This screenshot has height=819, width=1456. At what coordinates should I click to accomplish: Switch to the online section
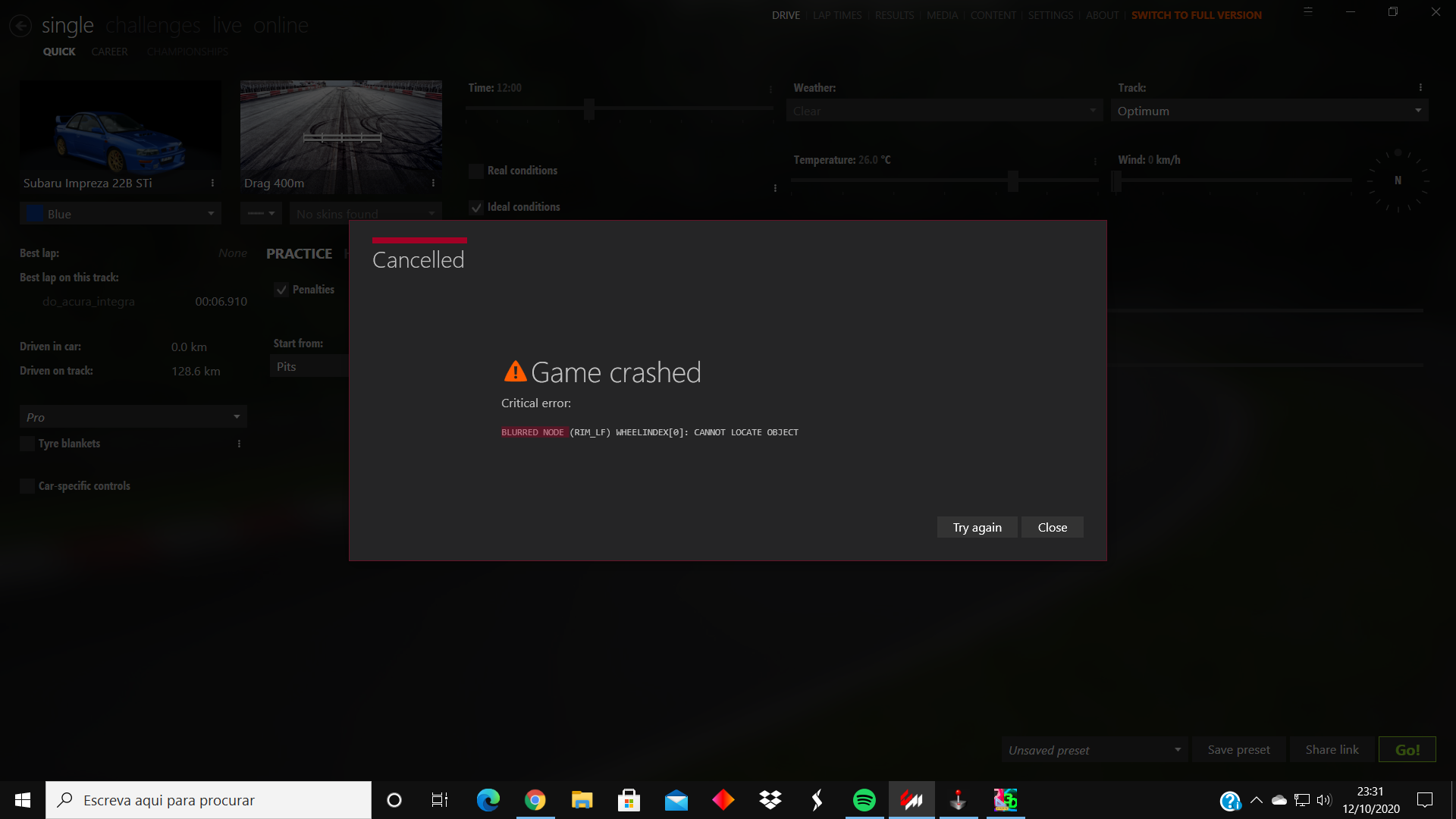click(x=281, y=25)
